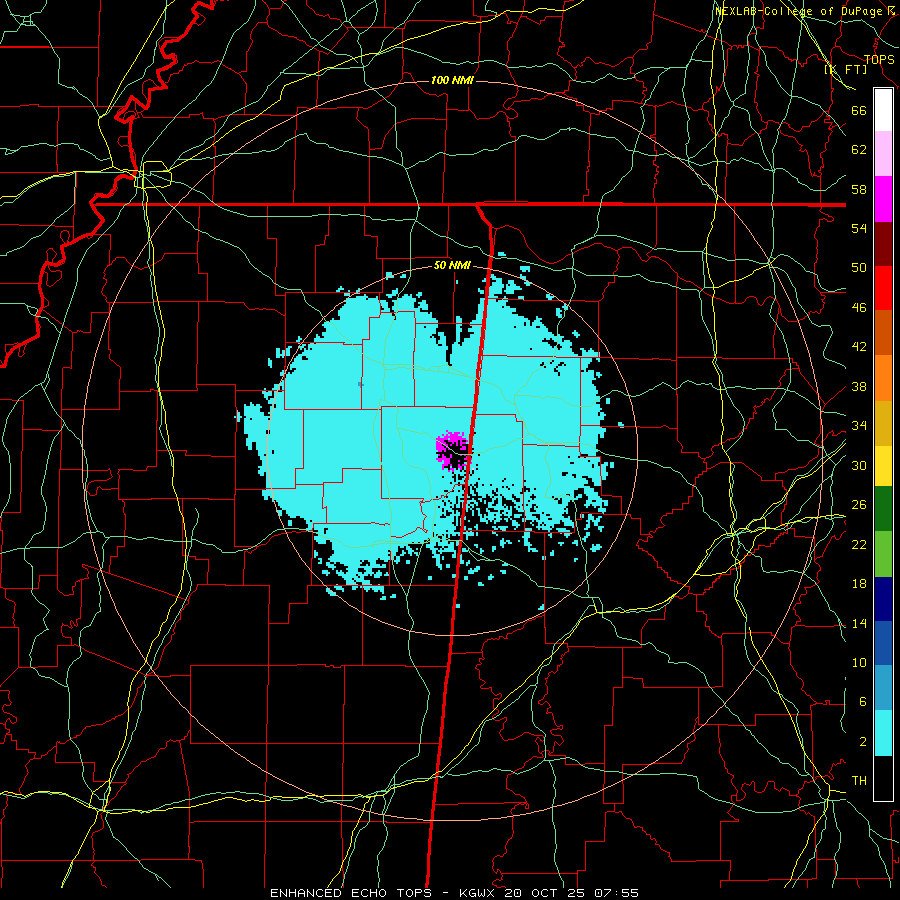Click the steel blue 14 kft swatch
900x900 pixels.
(883, 688)
